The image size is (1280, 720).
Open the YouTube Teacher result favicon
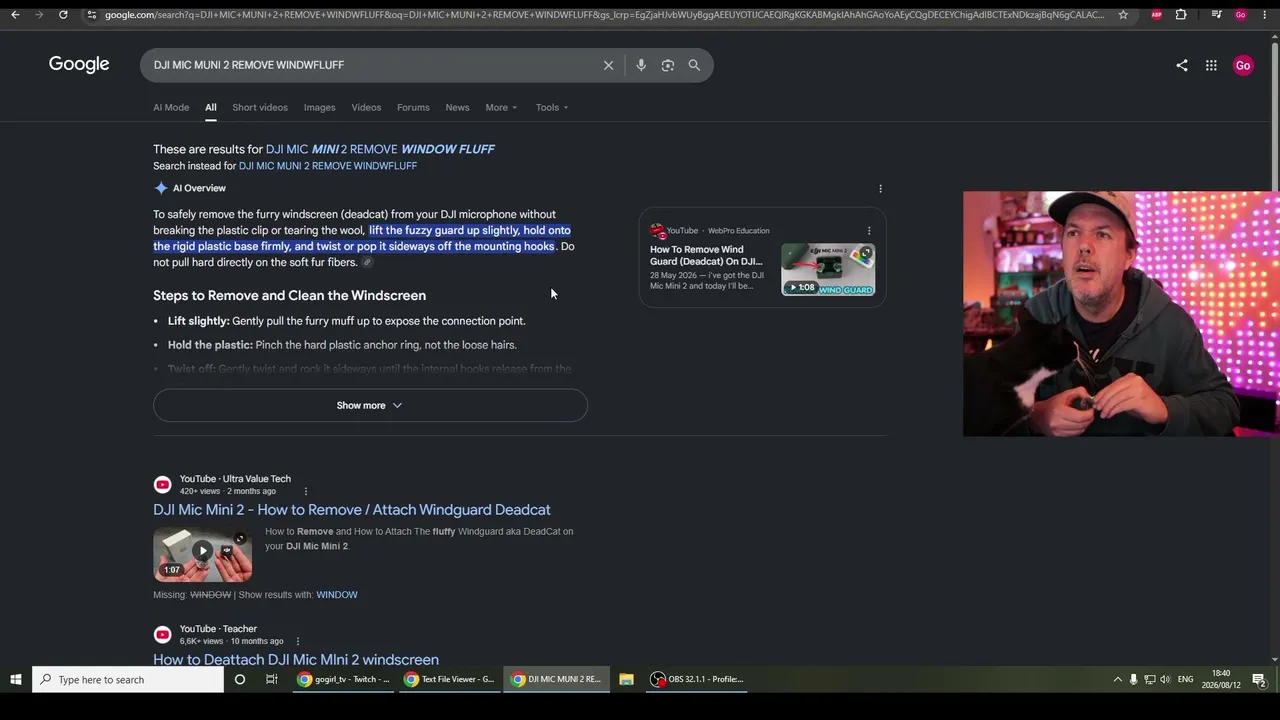(162, 635)
